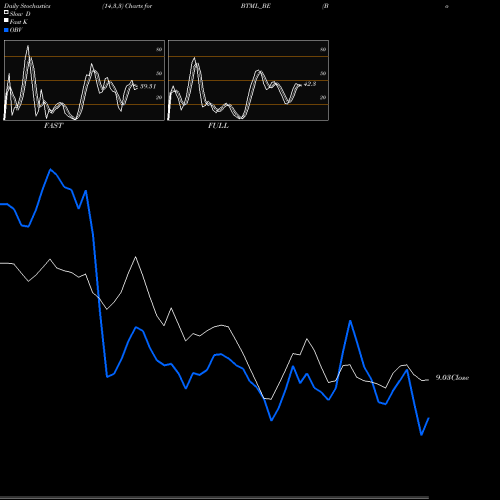Click the 20 level label in FULL chart
The image size is (500, 500).
click(323, 97)
